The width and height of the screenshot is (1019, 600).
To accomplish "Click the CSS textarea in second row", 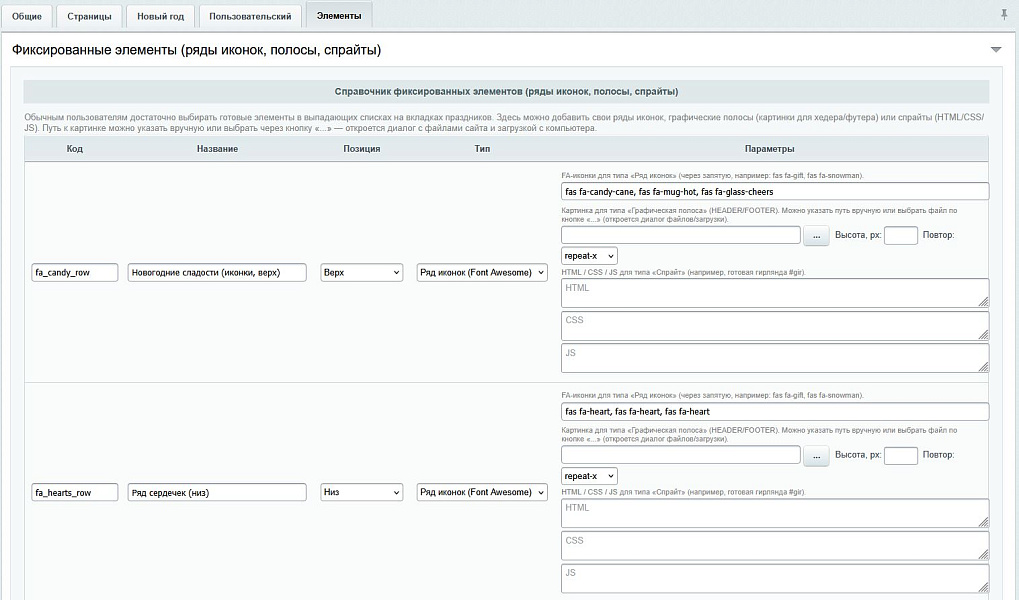I will [x=775, y=546].
